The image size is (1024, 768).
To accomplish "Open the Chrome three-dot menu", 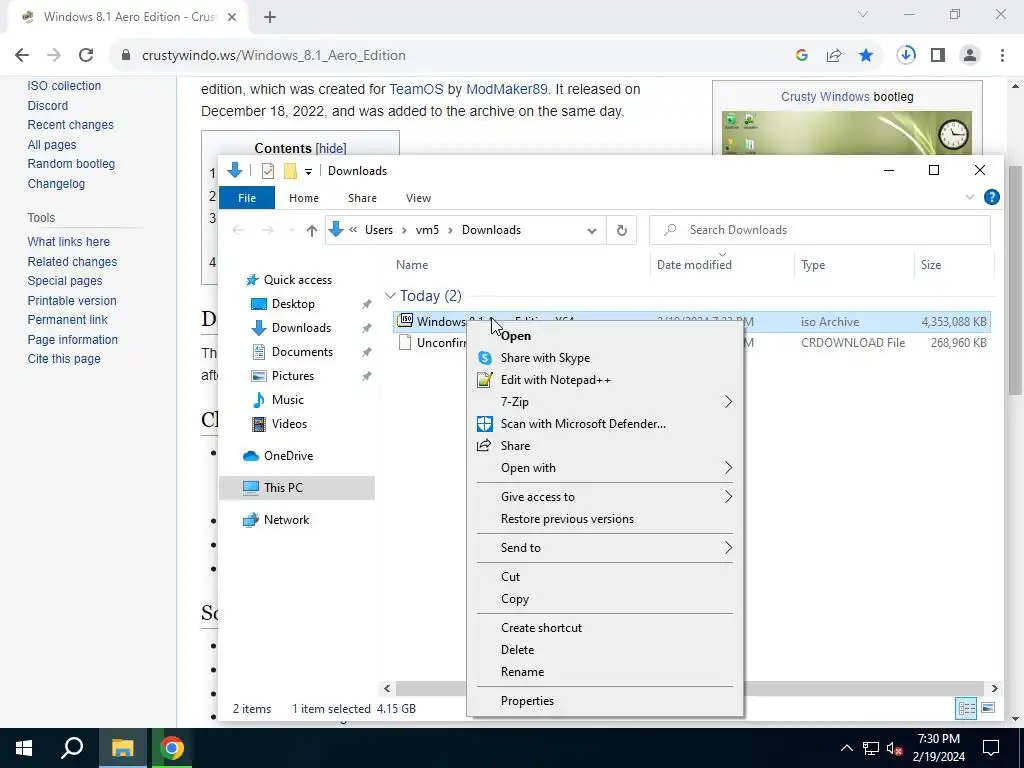I will [1002, 56].
